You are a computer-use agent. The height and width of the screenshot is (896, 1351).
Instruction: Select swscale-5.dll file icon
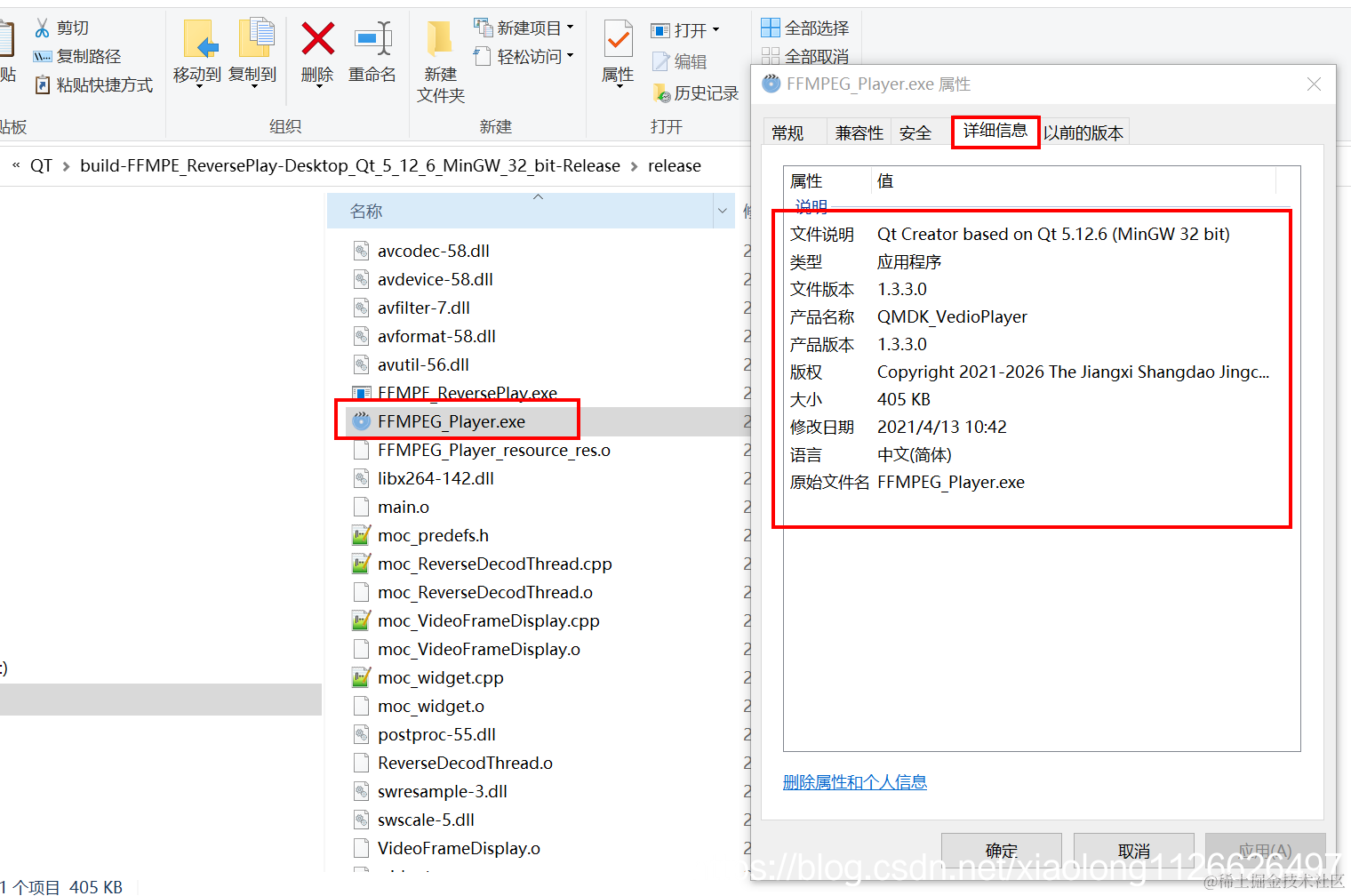click(x=361, y=820)
